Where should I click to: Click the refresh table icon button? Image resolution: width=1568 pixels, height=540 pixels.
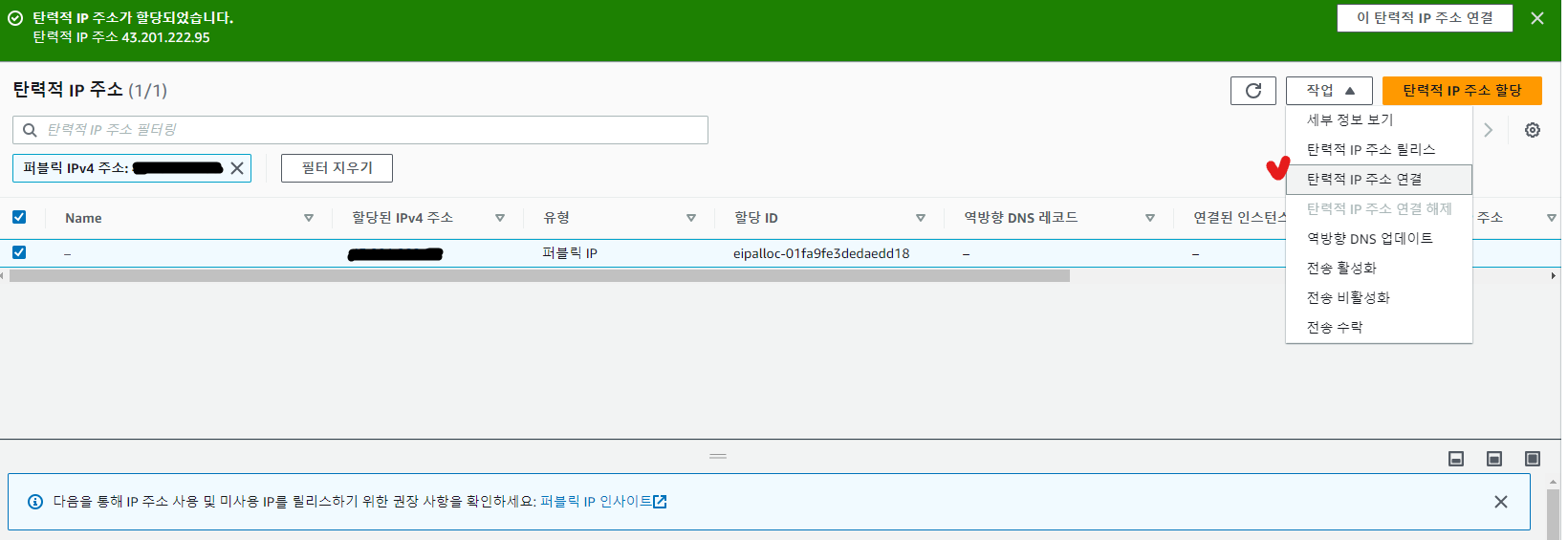pos(1252,91)
